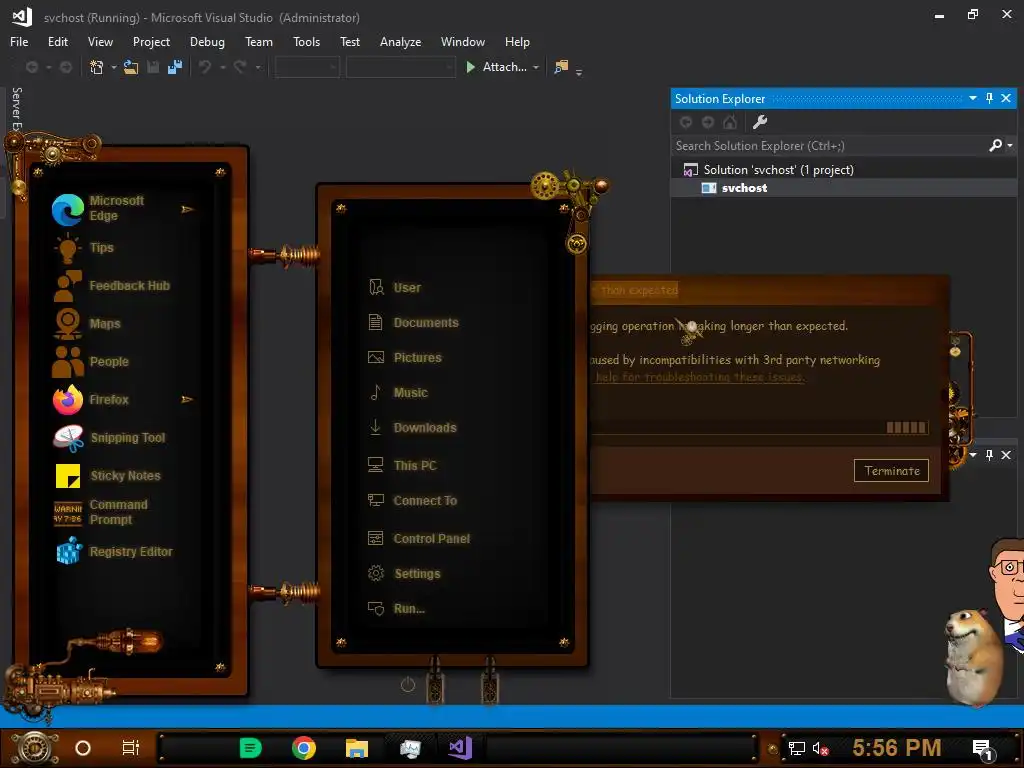Open the solution platforms combo box
The width and height of the screenshot is (1024, 768).
pyautogui.click(x=400, y=67)
